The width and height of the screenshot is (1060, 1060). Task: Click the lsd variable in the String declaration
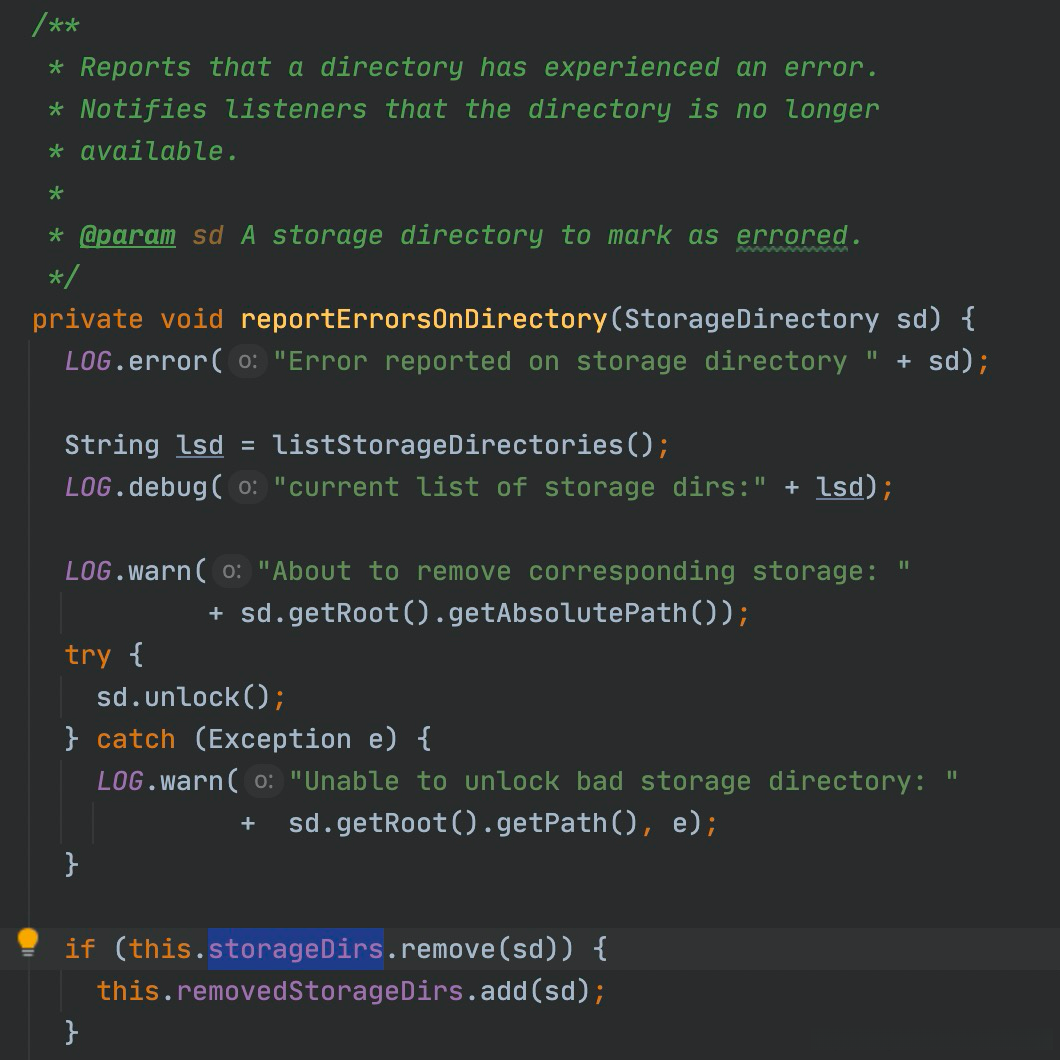click(x=200, y=445)
